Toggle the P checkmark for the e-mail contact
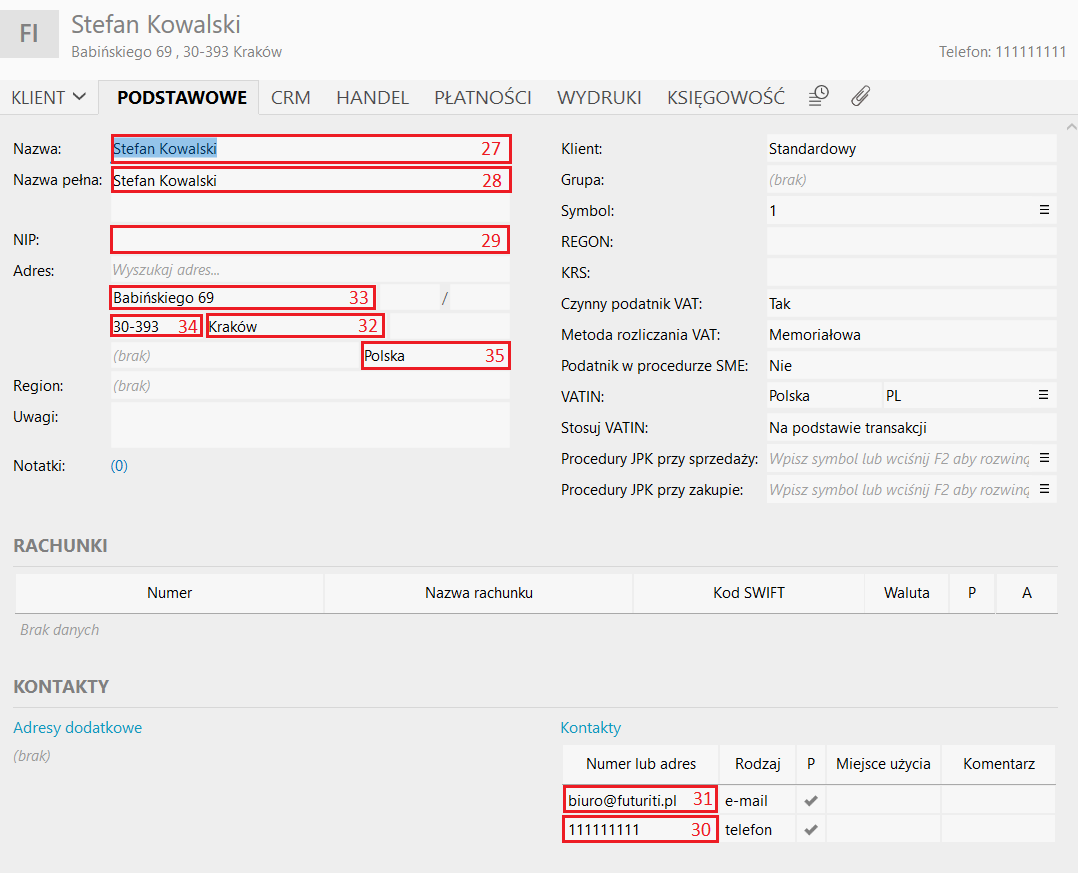1078x873 pixels. pyautogui.click(x=811, y=800)
